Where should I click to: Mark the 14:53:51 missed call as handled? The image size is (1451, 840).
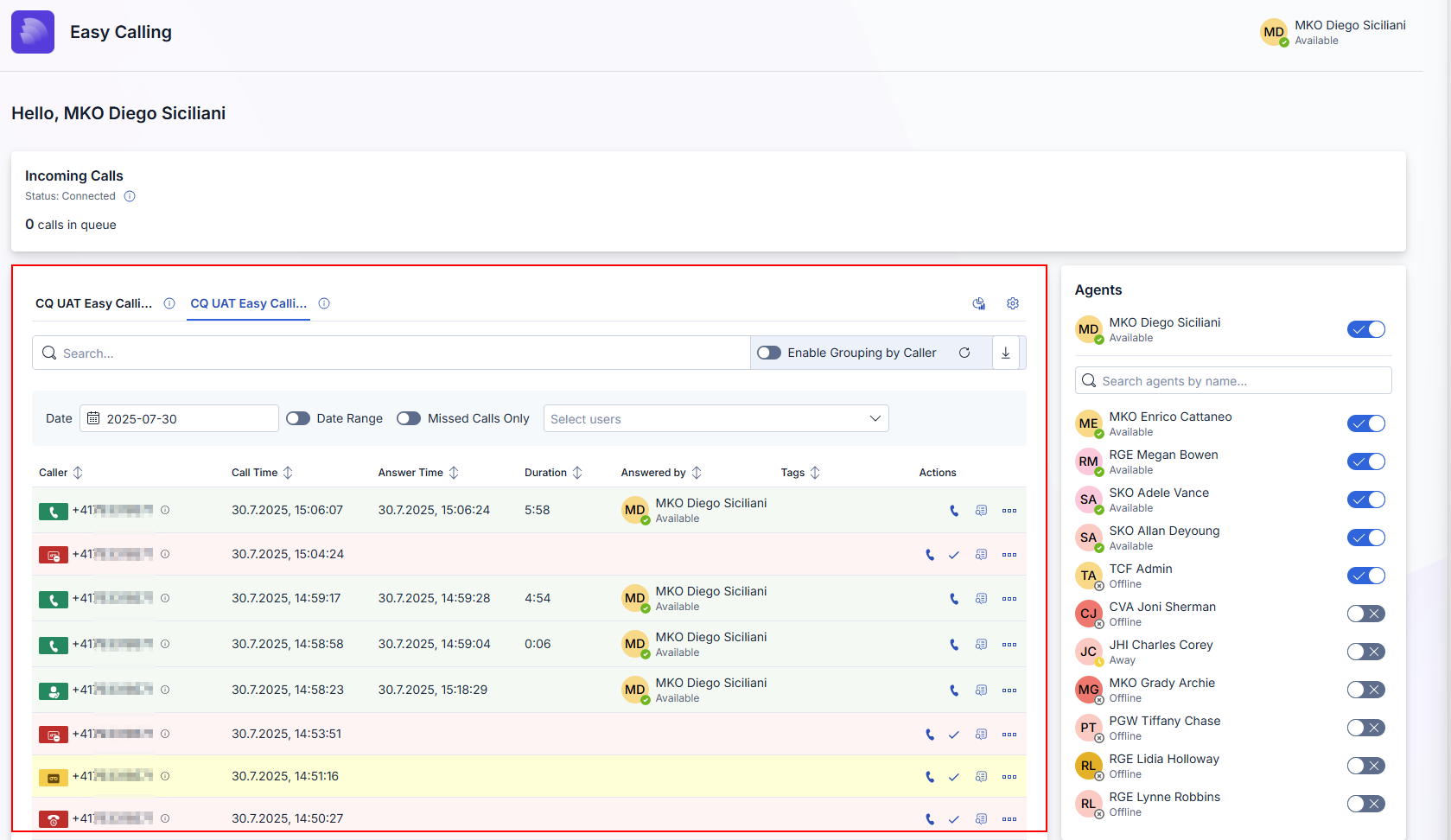(954, 734)
